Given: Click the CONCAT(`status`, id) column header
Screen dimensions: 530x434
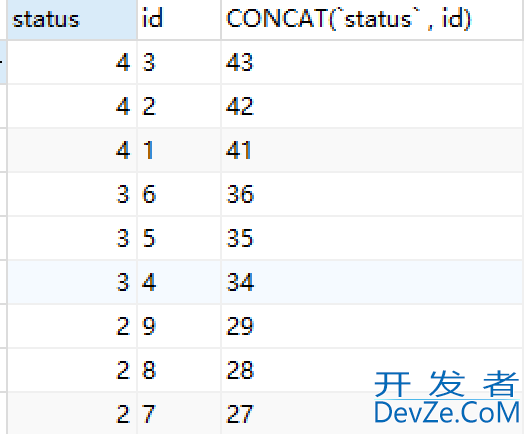Looking at the screenshot, I should (x=372, y=20).
